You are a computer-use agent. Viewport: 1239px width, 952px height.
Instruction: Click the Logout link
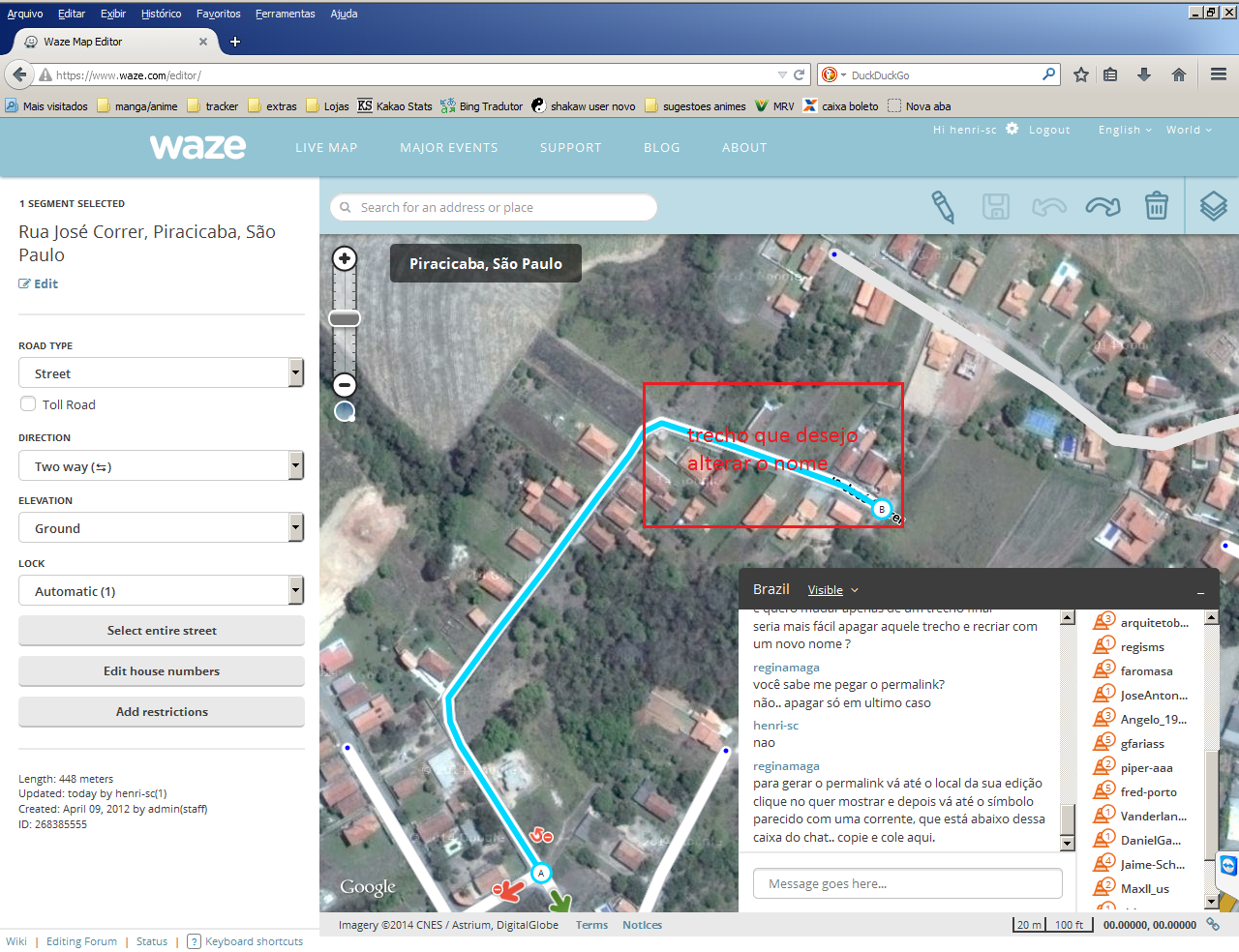(1049, 130)
